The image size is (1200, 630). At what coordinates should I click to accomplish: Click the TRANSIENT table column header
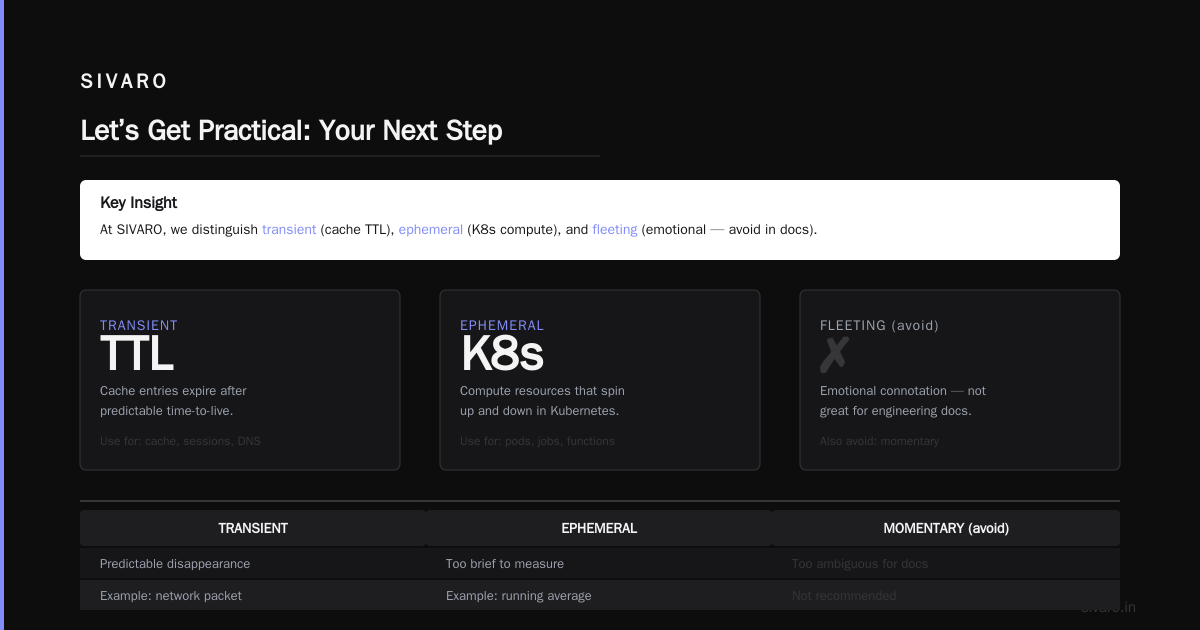point(253,528)
